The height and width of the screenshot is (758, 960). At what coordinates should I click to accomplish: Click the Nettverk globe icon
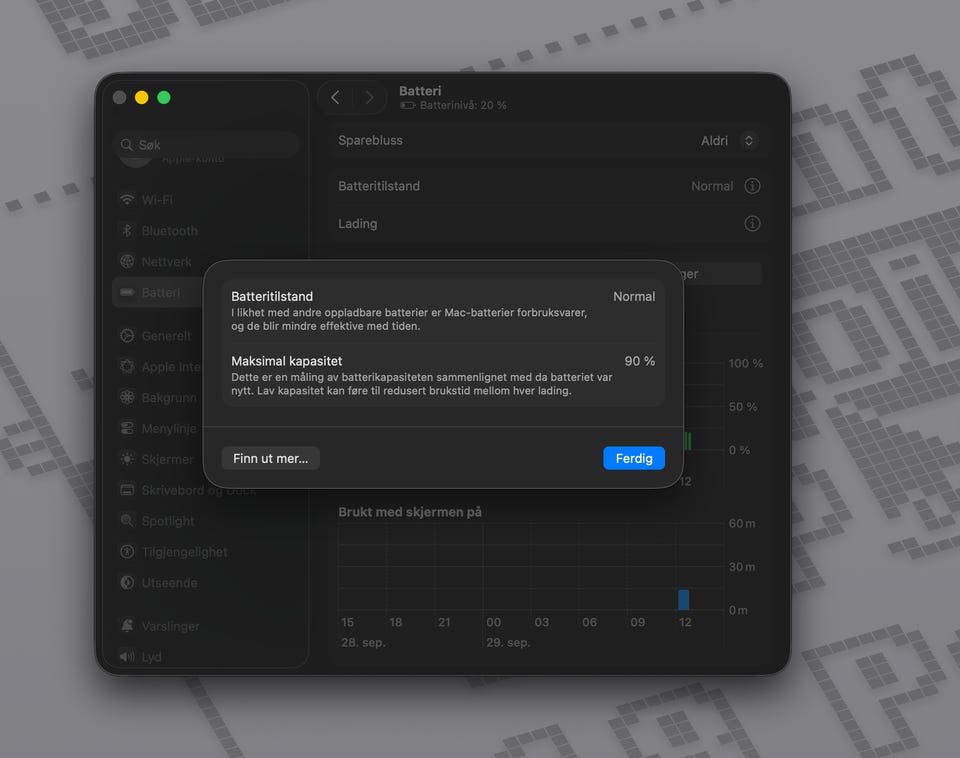coord(127,261)
